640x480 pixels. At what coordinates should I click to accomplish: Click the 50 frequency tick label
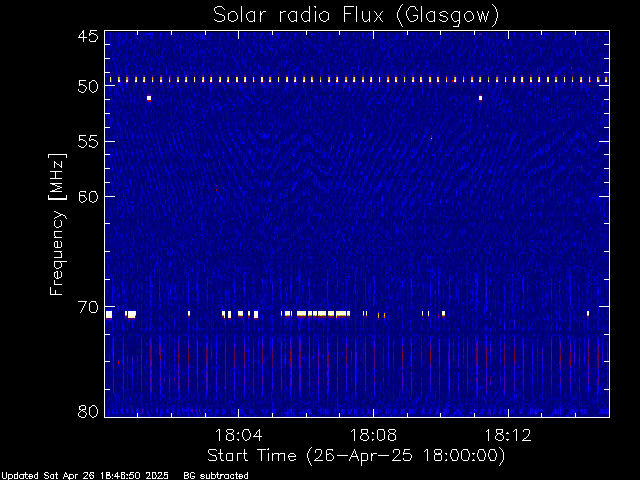coord(88,86)
